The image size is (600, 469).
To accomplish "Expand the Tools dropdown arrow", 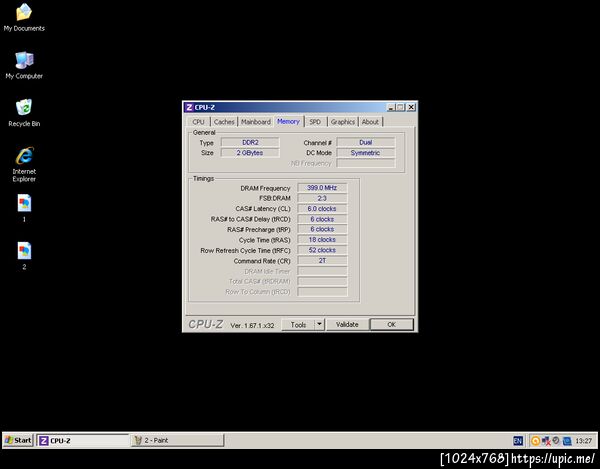I will click(x=320, y=324).
